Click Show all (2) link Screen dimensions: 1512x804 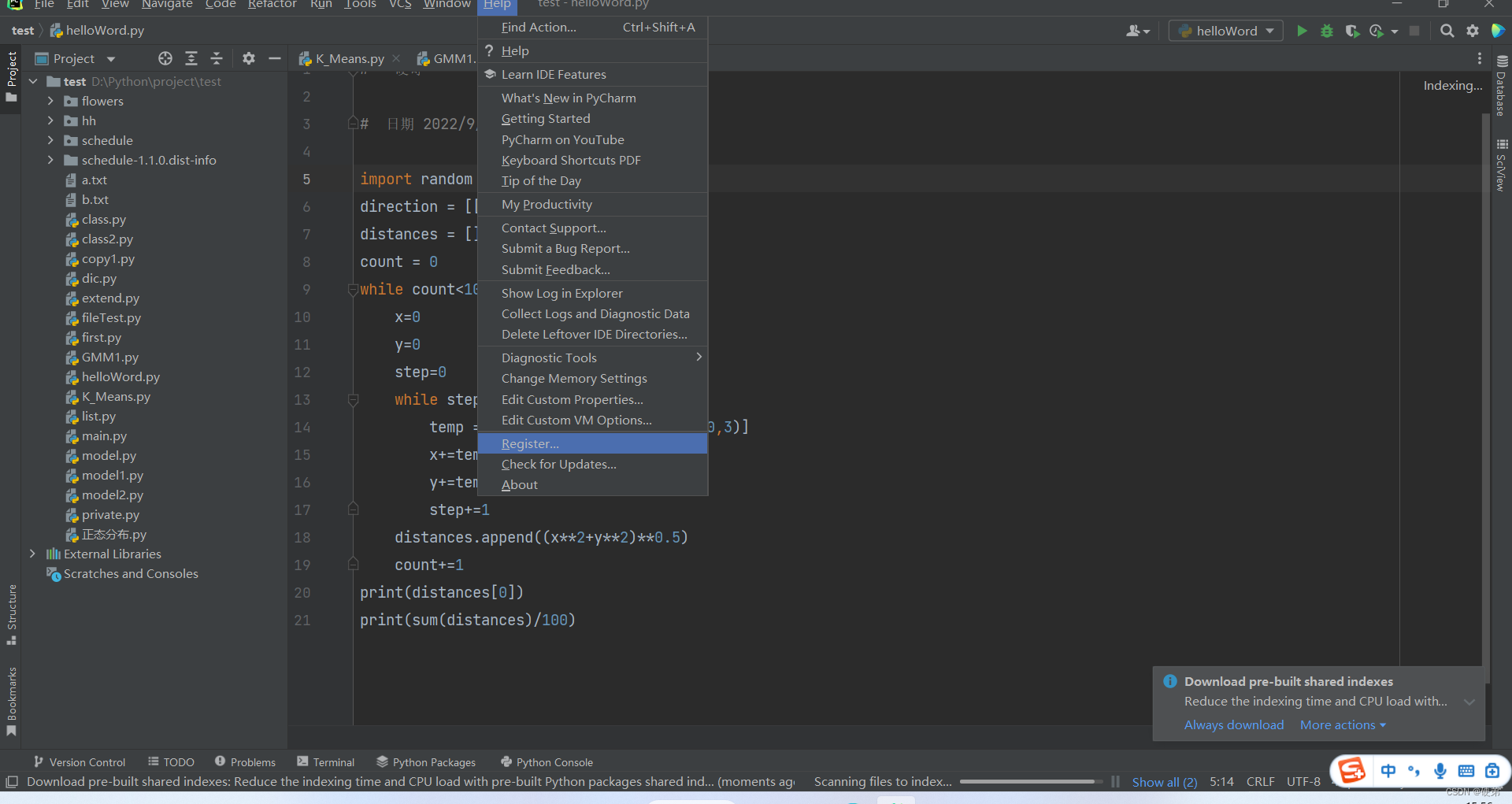(1164, 782)
